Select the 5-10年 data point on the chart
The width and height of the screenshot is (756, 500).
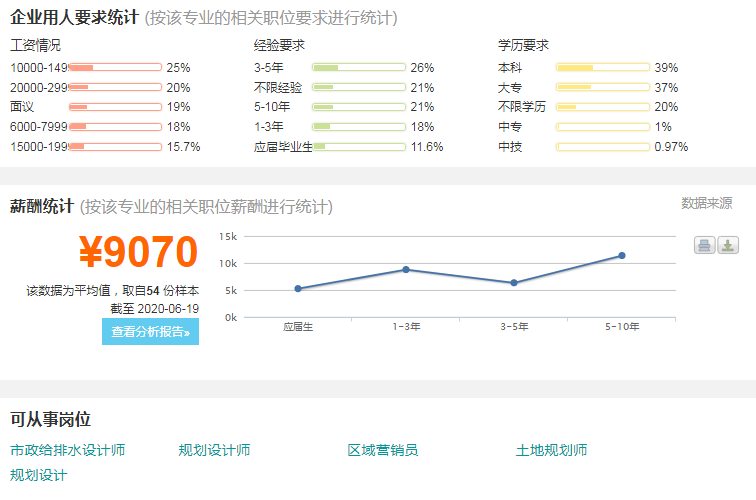[x=622, y=256]
